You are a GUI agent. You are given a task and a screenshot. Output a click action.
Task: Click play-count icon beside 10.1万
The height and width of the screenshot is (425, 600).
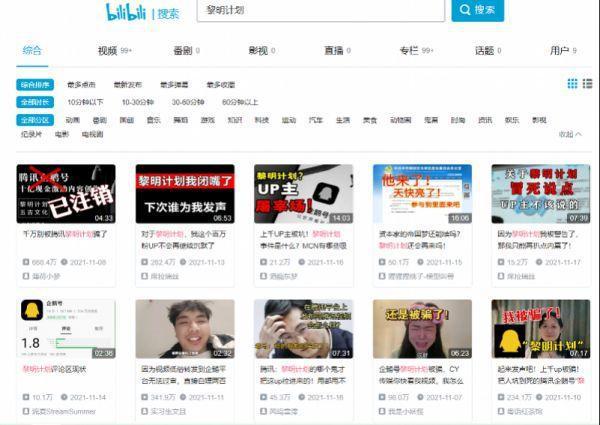tap(26, 397)
